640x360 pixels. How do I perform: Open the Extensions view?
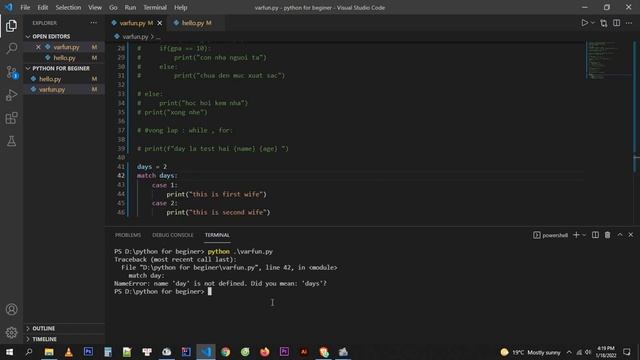pos(11,118)
